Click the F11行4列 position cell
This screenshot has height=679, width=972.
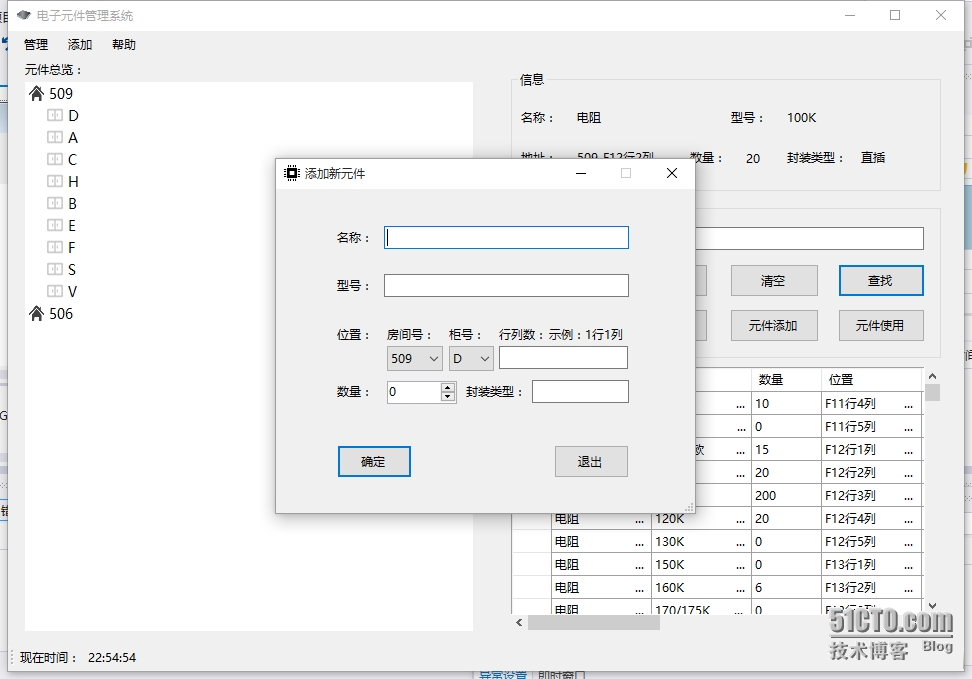coord(872,404)
